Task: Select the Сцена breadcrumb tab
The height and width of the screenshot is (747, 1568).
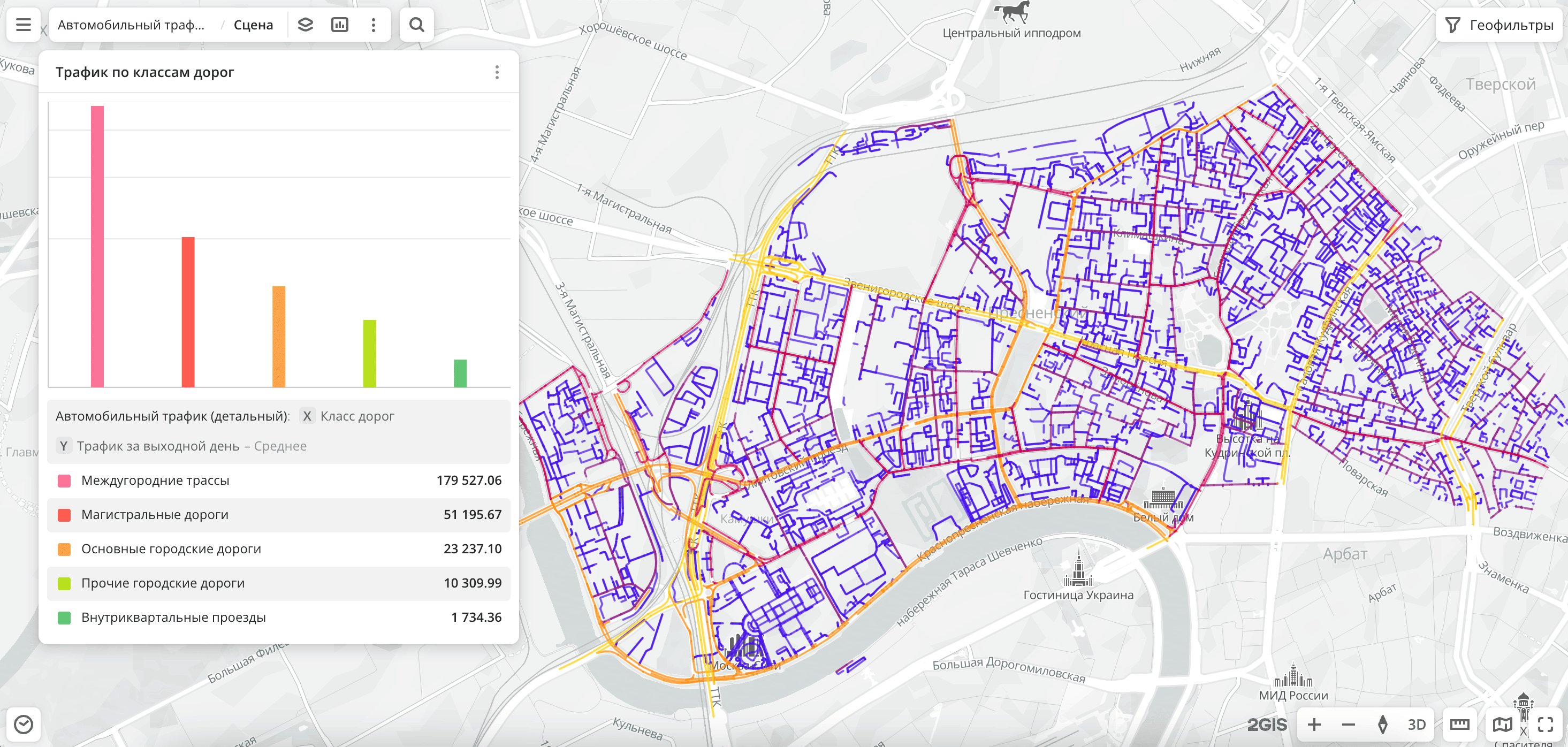Action: point(253,25)
